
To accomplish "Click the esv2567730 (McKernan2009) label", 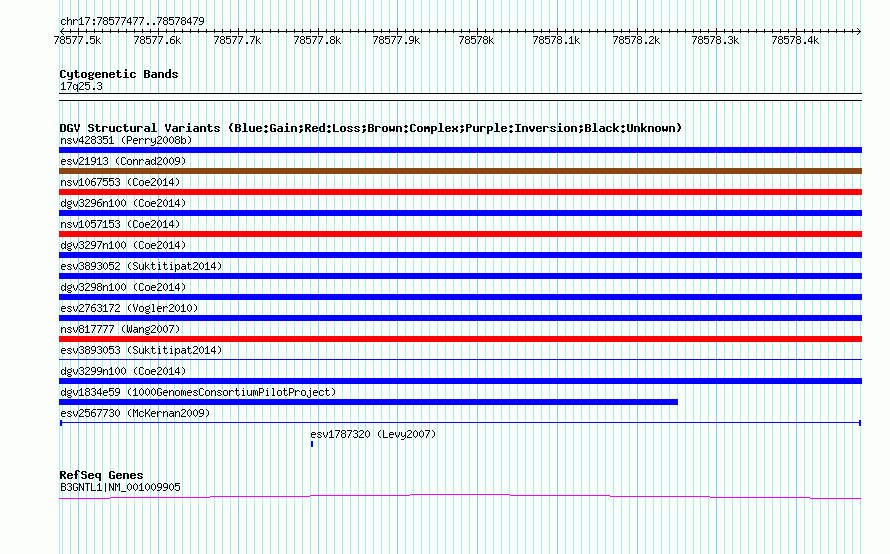I will 135,413.
